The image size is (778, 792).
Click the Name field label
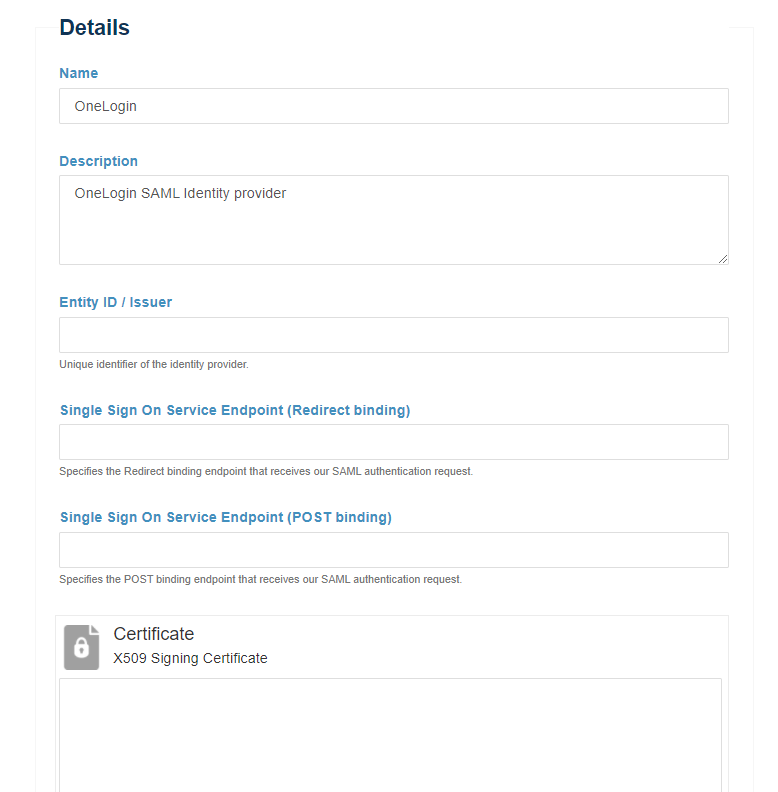[x=79, y=73]
